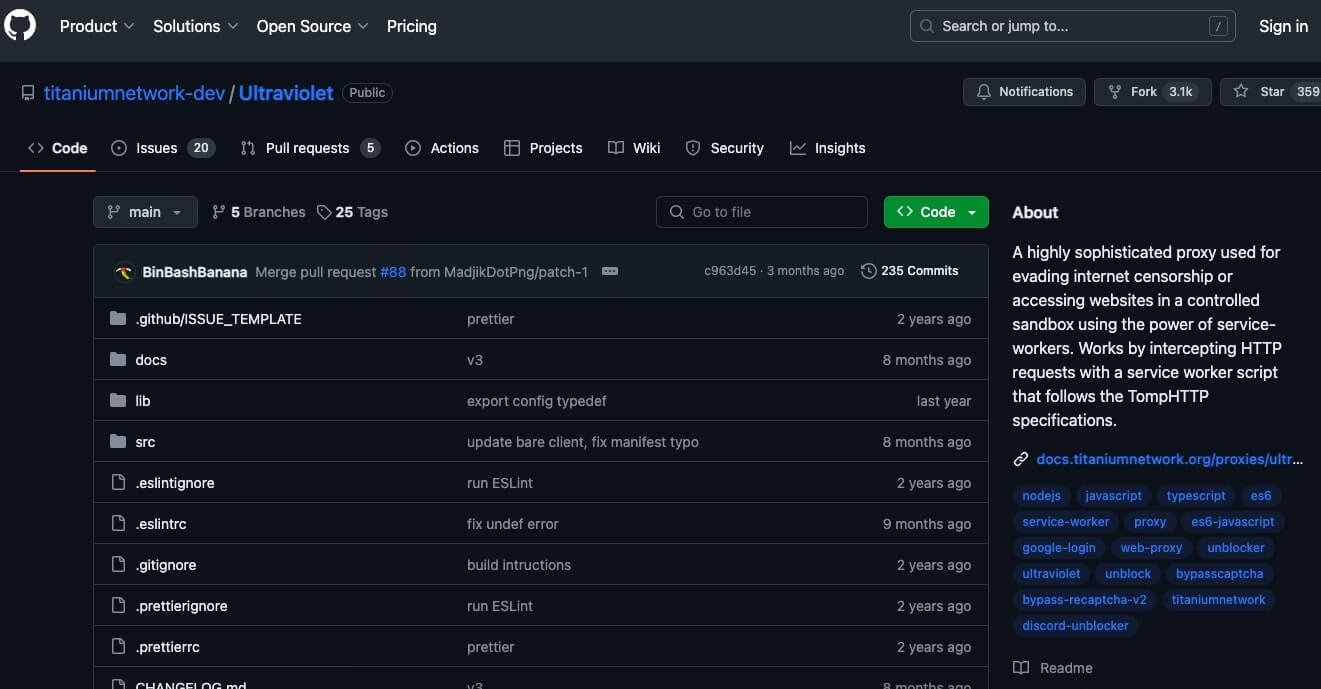The width and height of the screenshot is (1321, 689).
Task: Star the repository
Action: point(1272,91)
